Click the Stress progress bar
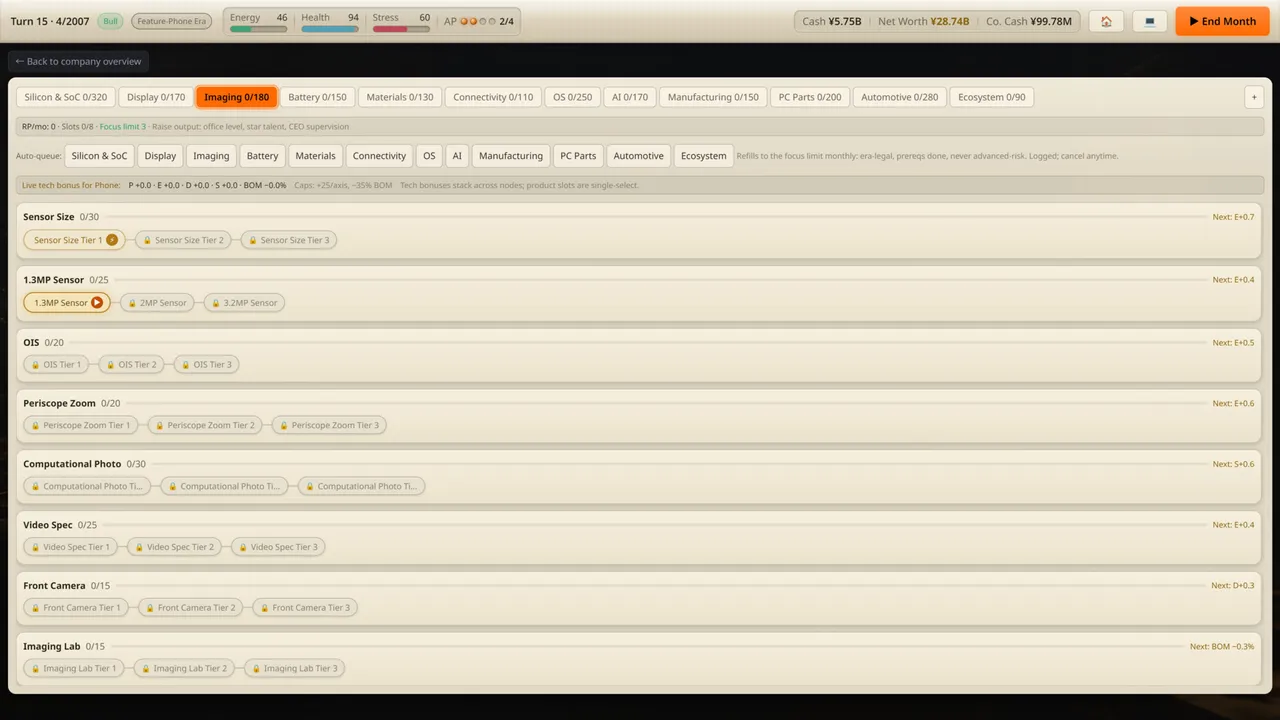Image resolution: width=1280 pixels, height=720 pixels. tap(401, 29)
